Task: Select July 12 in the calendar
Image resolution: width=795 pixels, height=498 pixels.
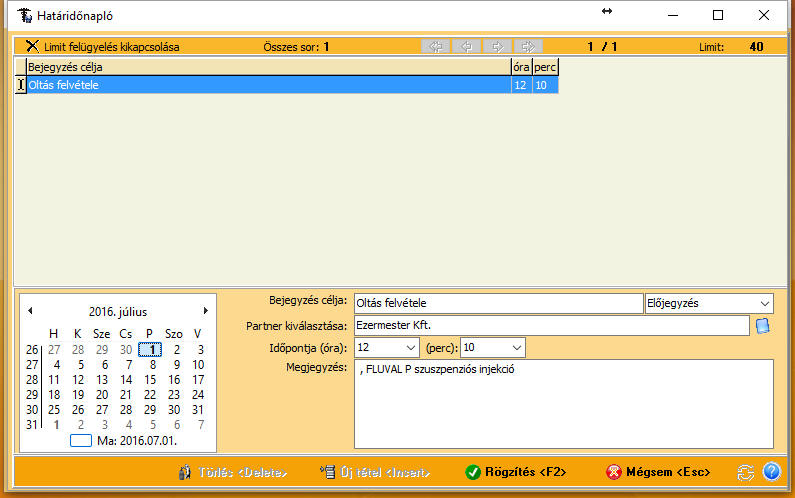Action: (78, 380)
